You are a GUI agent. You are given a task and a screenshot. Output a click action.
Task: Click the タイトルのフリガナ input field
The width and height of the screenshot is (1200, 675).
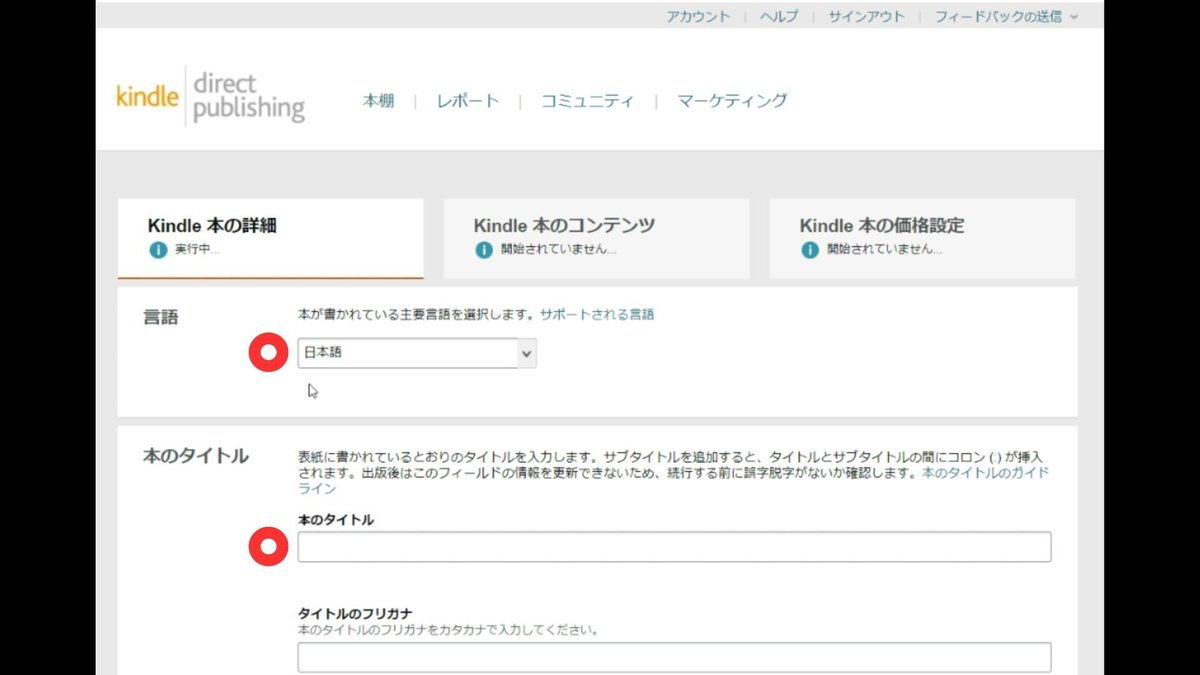click(x=674, y=657)
